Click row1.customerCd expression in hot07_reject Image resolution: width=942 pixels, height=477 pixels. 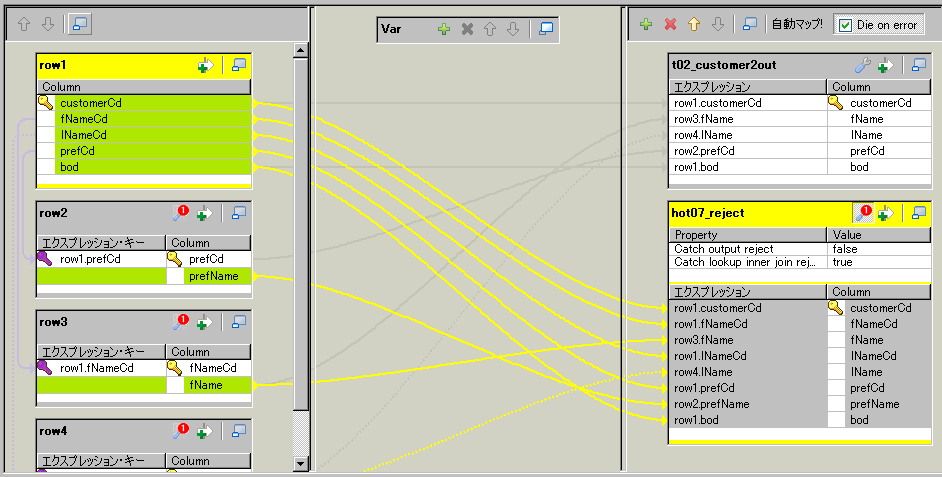(748, 308)
